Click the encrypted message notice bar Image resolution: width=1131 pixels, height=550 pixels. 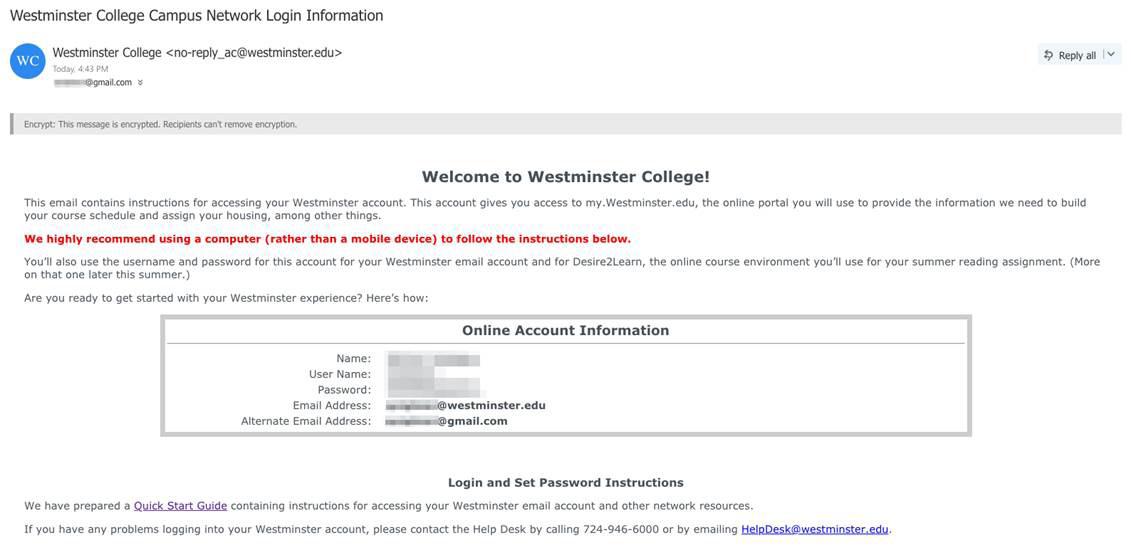(565, 124)
